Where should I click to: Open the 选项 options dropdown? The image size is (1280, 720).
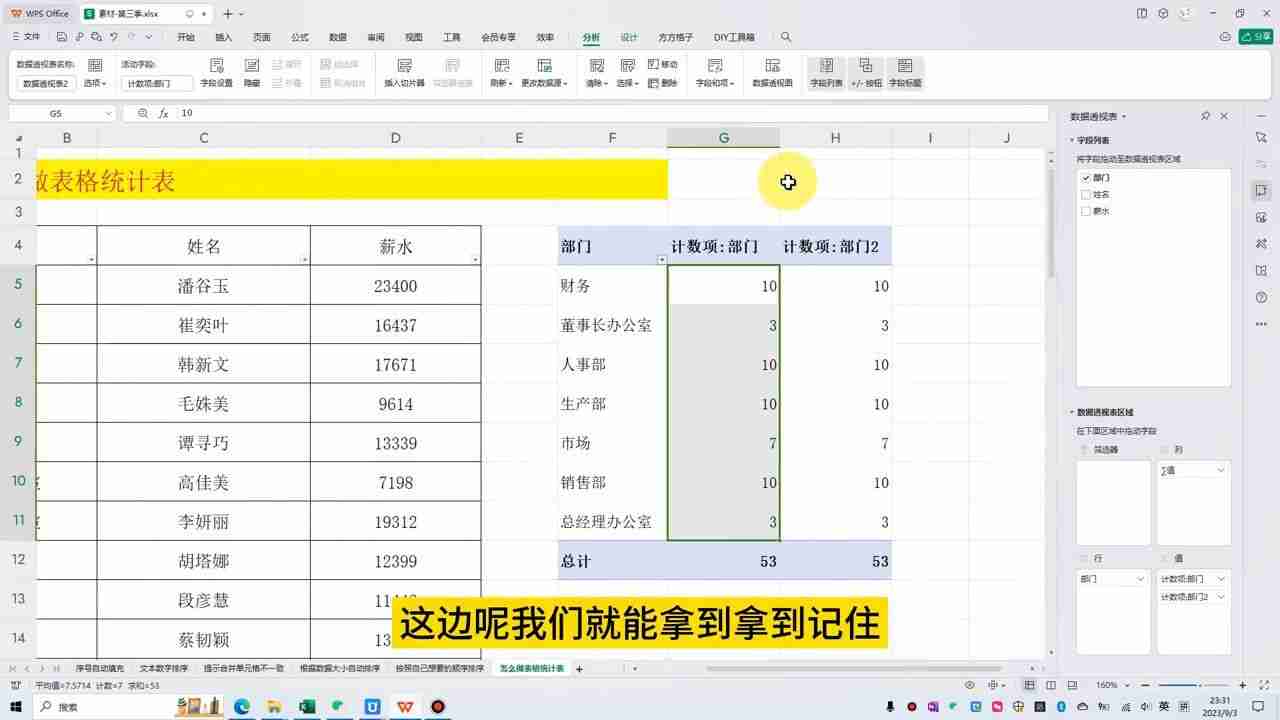click(x=95, y=83)
